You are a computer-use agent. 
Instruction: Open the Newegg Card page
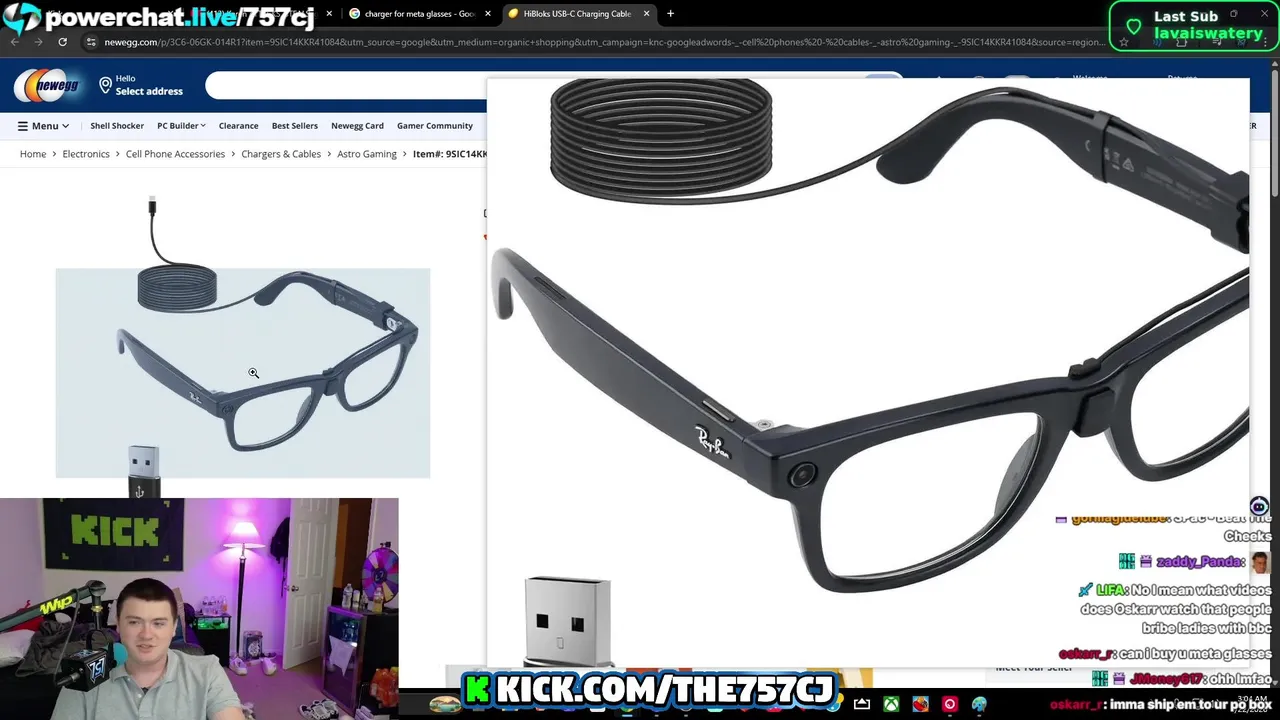tap(357, 126)
